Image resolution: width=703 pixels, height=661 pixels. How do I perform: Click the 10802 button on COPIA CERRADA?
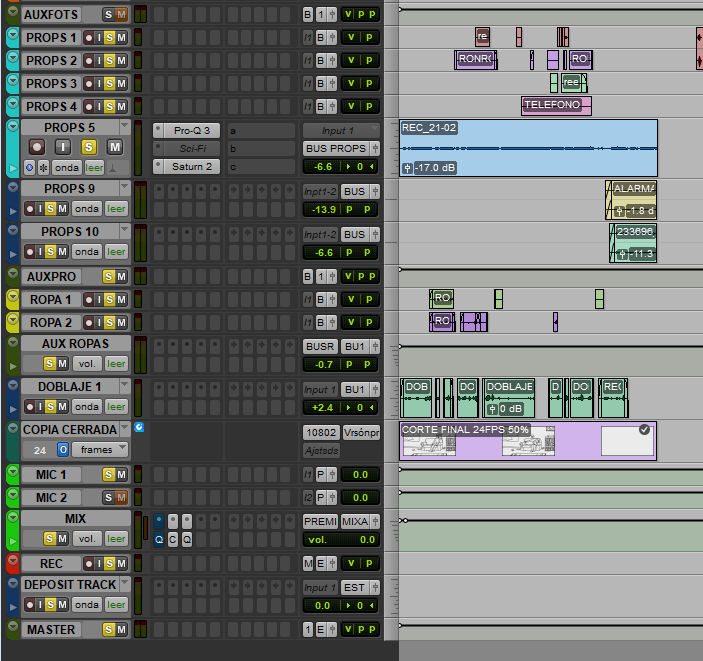tap(321, 433)
